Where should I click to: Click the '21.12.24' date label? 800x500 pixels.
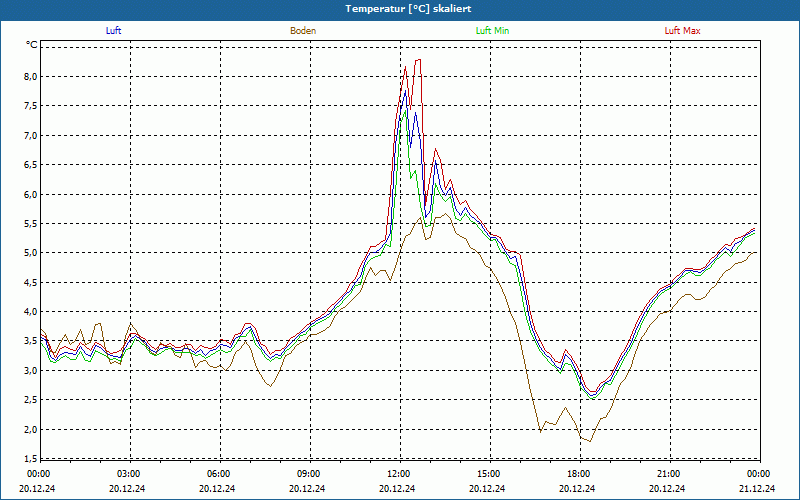[x=757, y=488]
